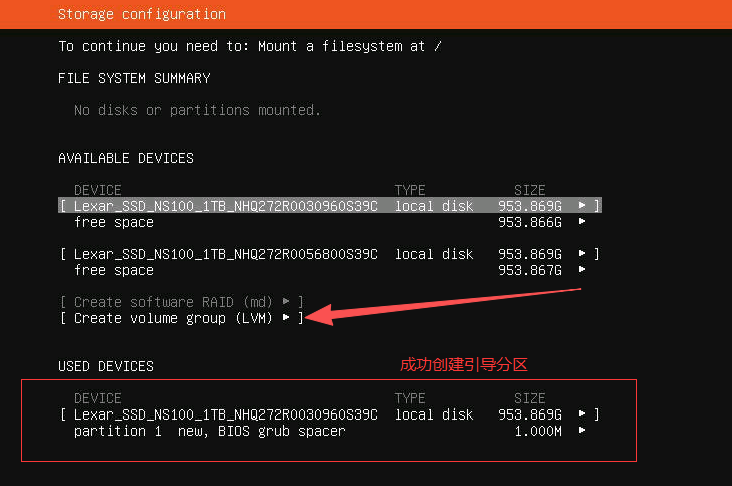
Task: Open the Lexar disk entry under Used Devices
Action: [225, 414]
